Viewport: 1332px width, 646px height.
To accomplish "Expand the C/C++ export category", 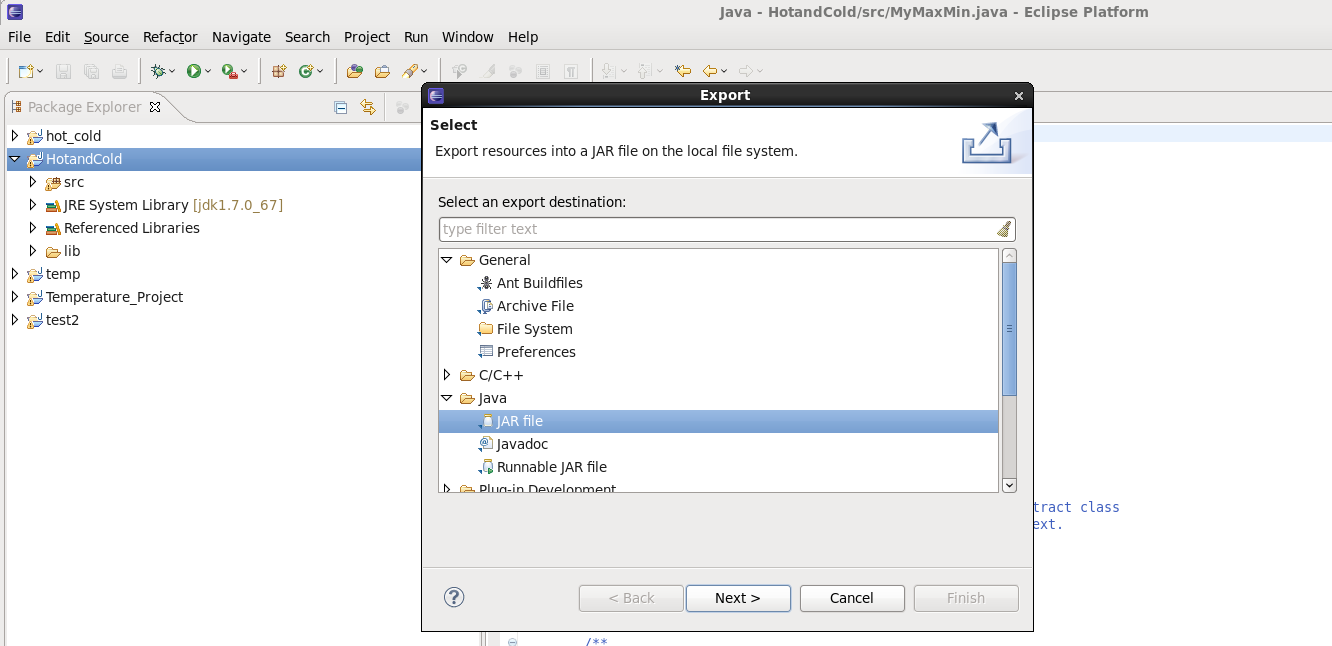I will (447, 375).
